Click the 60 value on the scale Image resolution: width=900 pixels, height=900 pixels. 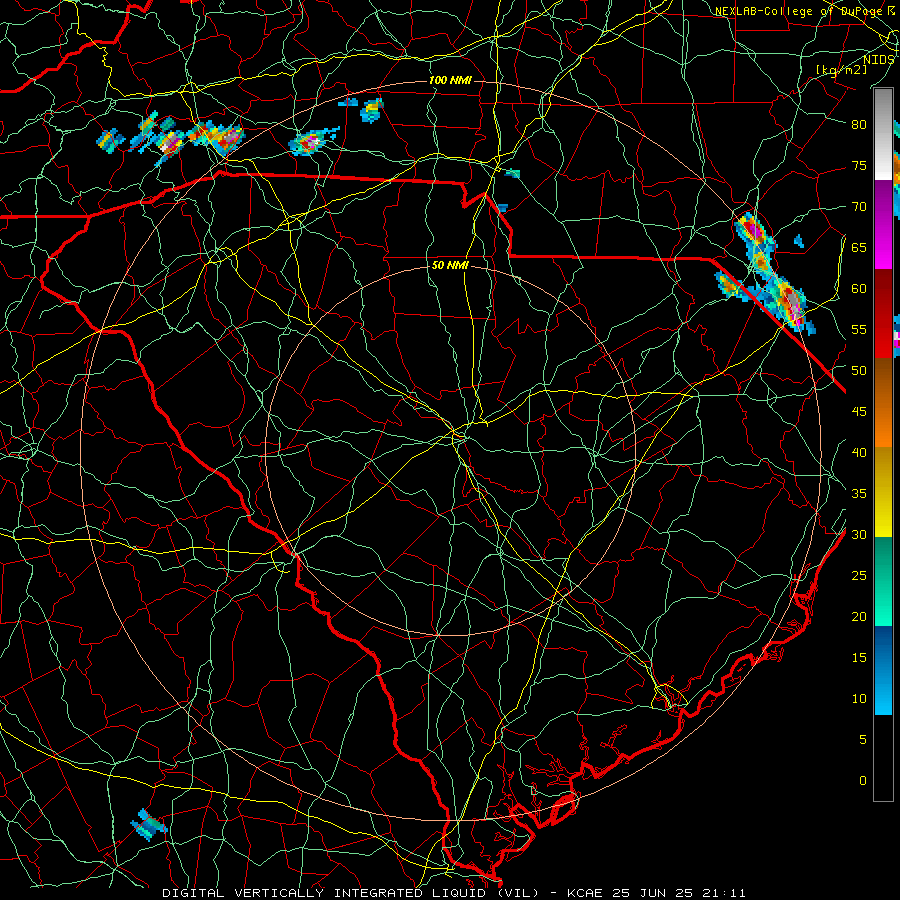859,289
